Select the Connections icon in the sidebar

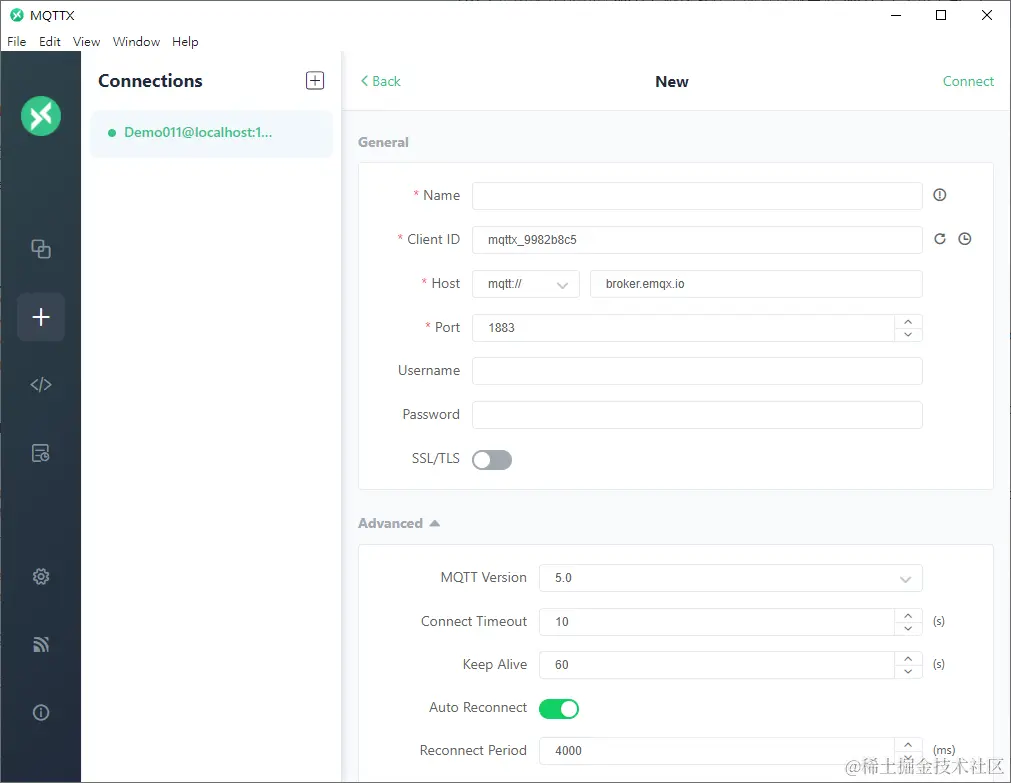tap(40, 249)
